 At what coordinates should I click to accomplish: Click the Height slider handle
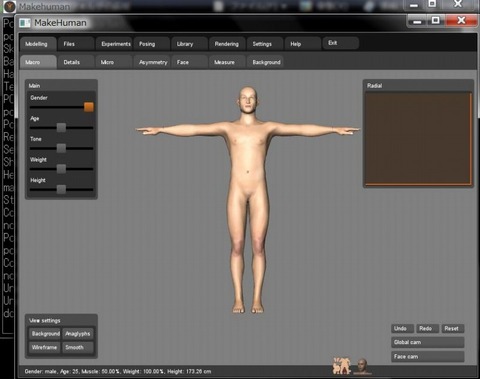(x=61, y=190)
